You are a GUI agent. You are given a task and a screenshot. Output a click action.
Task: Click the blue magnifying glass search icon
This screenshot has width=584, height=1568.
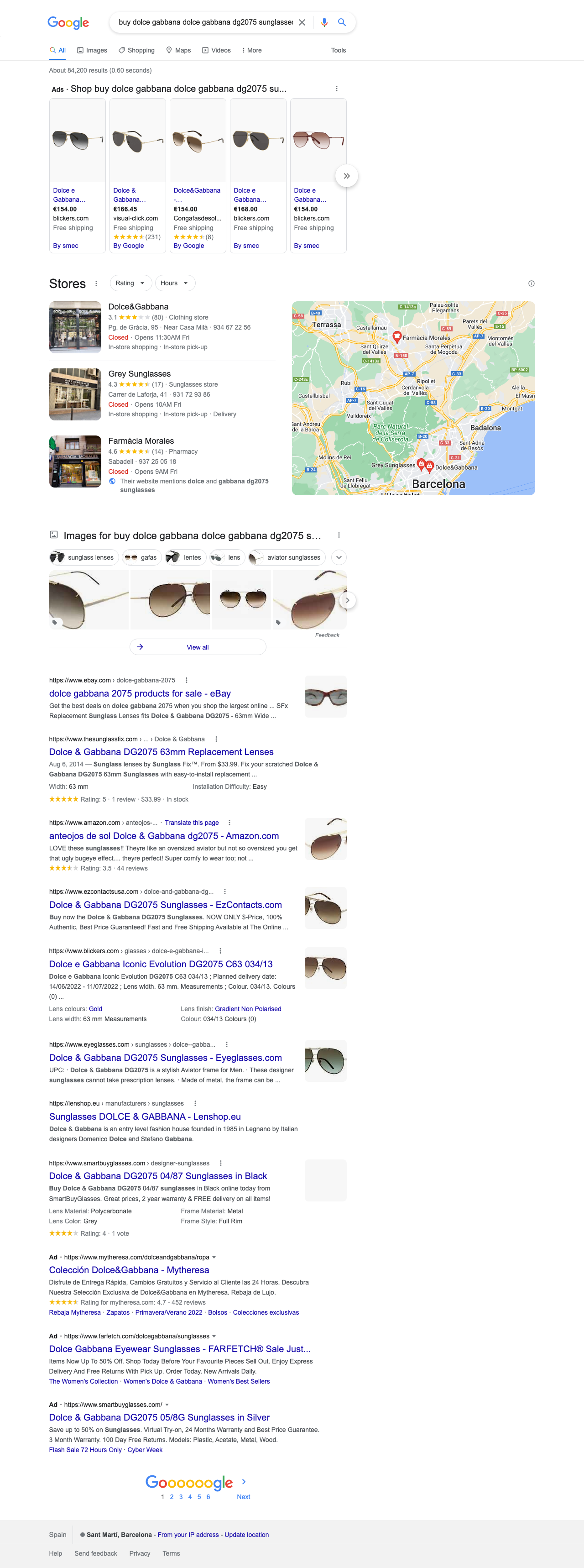[342, 22]
